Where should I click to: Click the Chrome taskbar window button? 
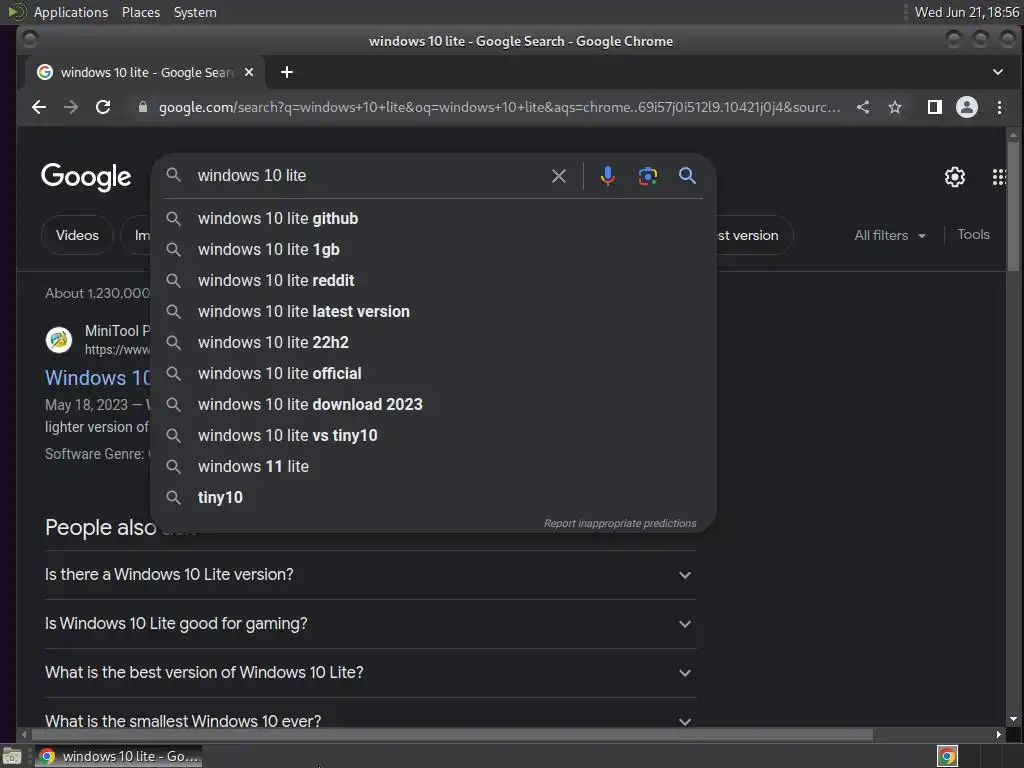pyautogui.click(x=118, y=756)
